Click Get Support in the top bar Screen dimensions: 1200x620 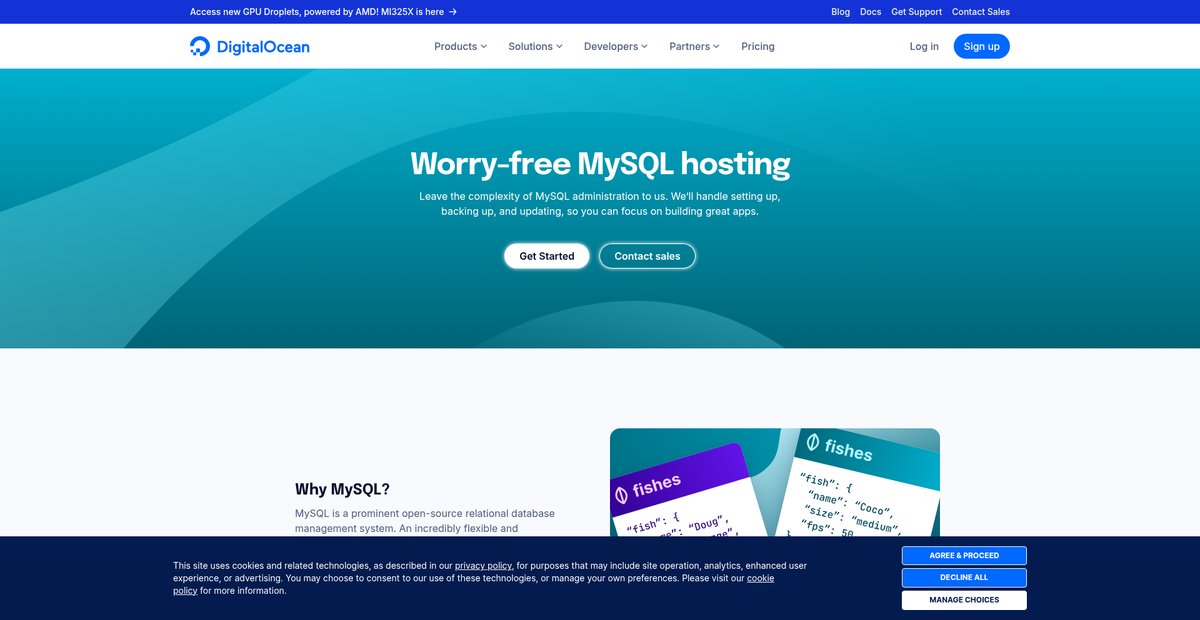pyautogui.click(x=916, y=12)
